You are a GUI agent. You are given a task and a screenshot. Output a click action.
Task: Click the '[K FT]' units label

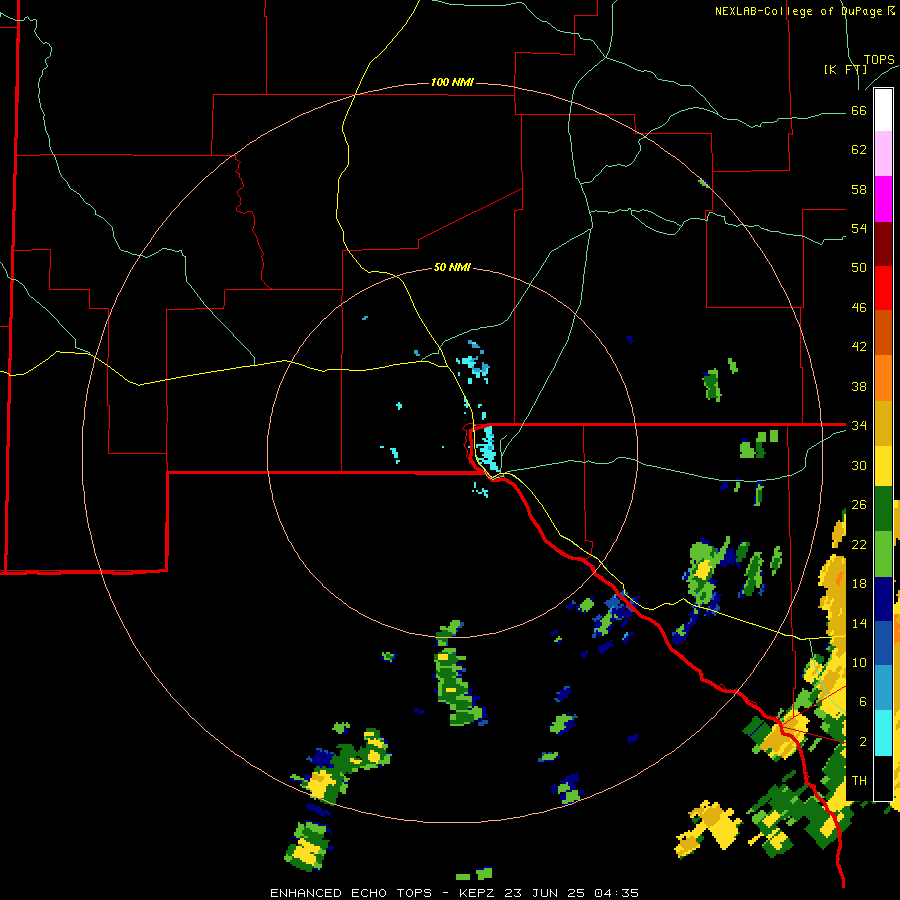pos(845,69)
